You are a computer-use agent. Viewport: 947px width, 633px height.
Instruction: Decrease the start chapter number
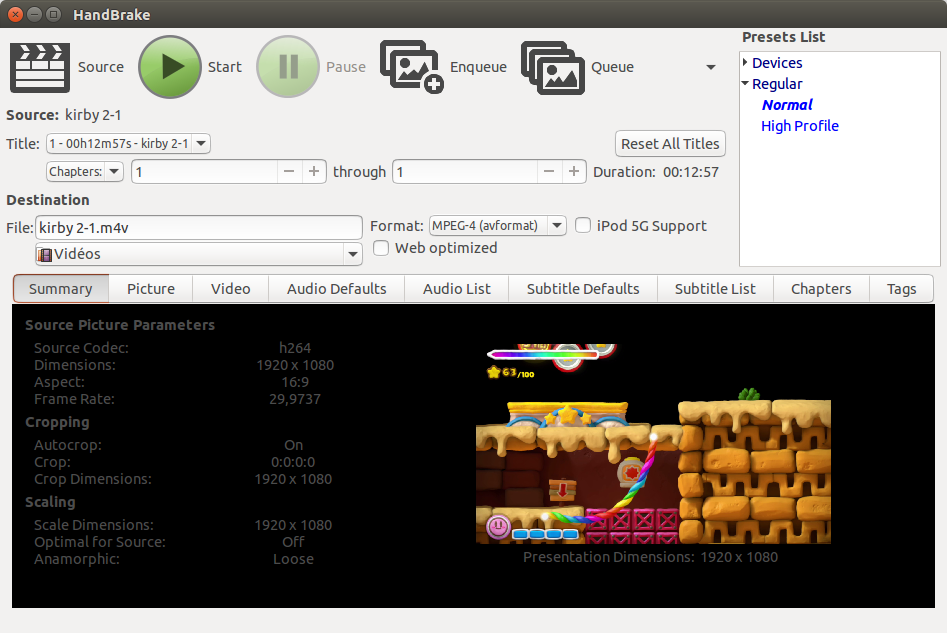tap(289, 172)
